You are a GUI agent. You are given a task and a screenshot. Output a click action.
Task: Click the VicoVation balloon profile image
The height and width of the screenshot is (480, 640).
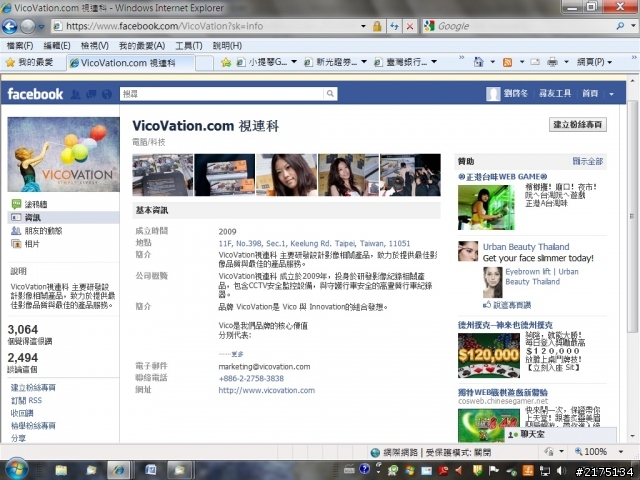(64, 154)
